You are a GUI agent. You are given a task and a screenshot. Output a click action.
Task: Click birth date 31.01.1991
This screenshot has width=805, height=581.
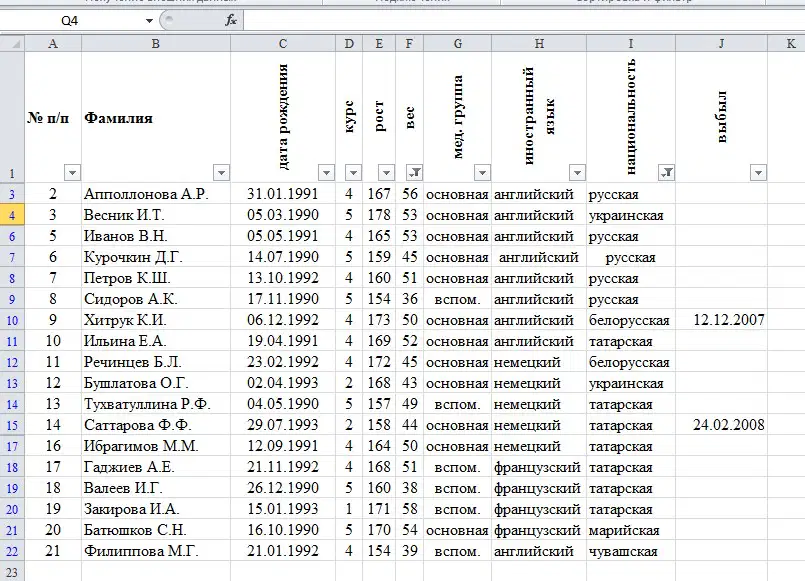pyautogui.click(x=283, y=194)
